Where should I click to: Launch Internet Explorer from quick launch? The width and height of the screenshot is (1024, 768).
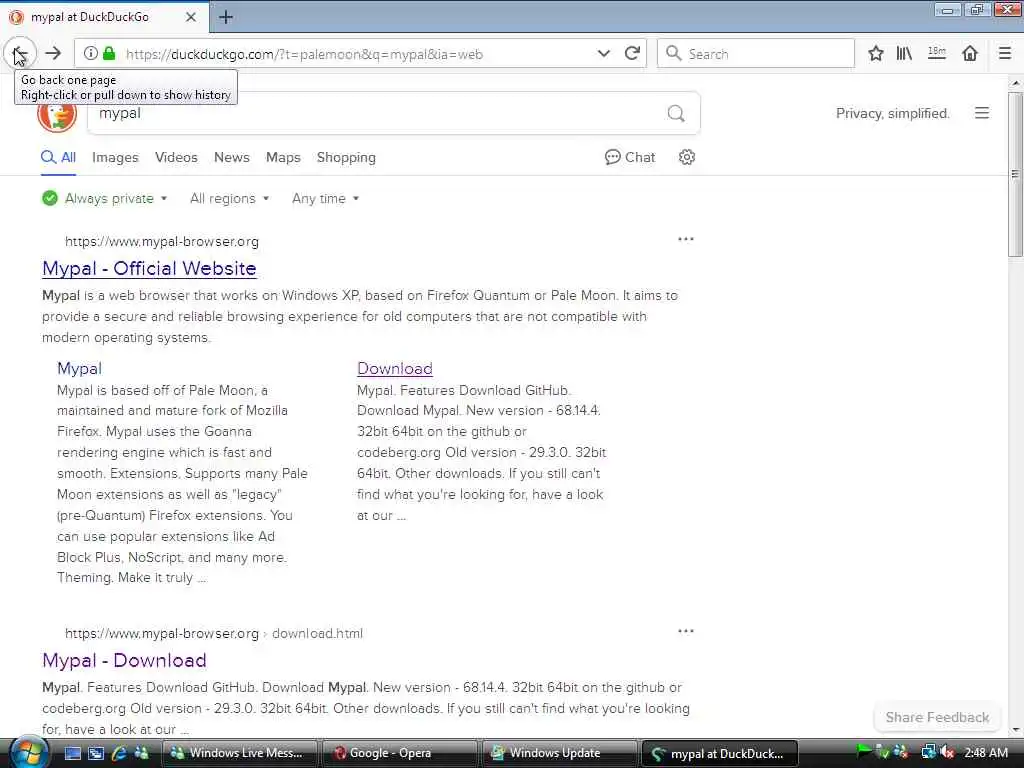(x=119, y=753)
